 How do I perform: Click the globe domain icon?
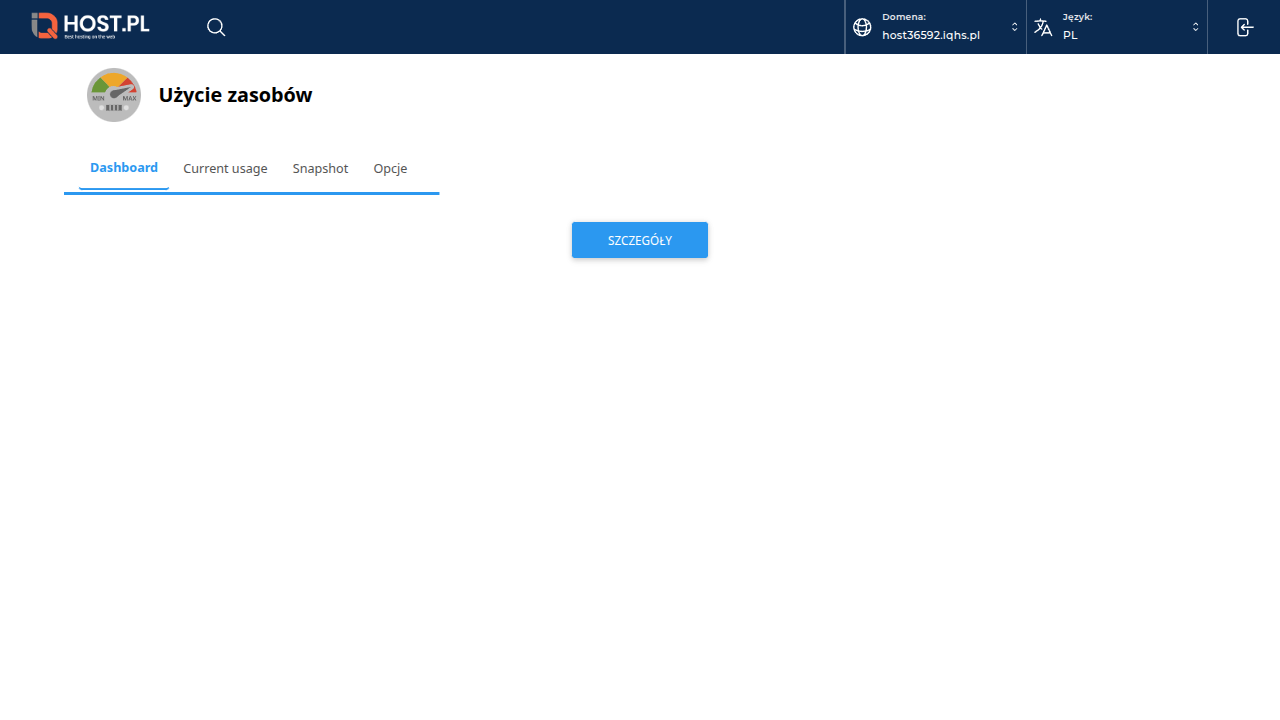point(862,27)
